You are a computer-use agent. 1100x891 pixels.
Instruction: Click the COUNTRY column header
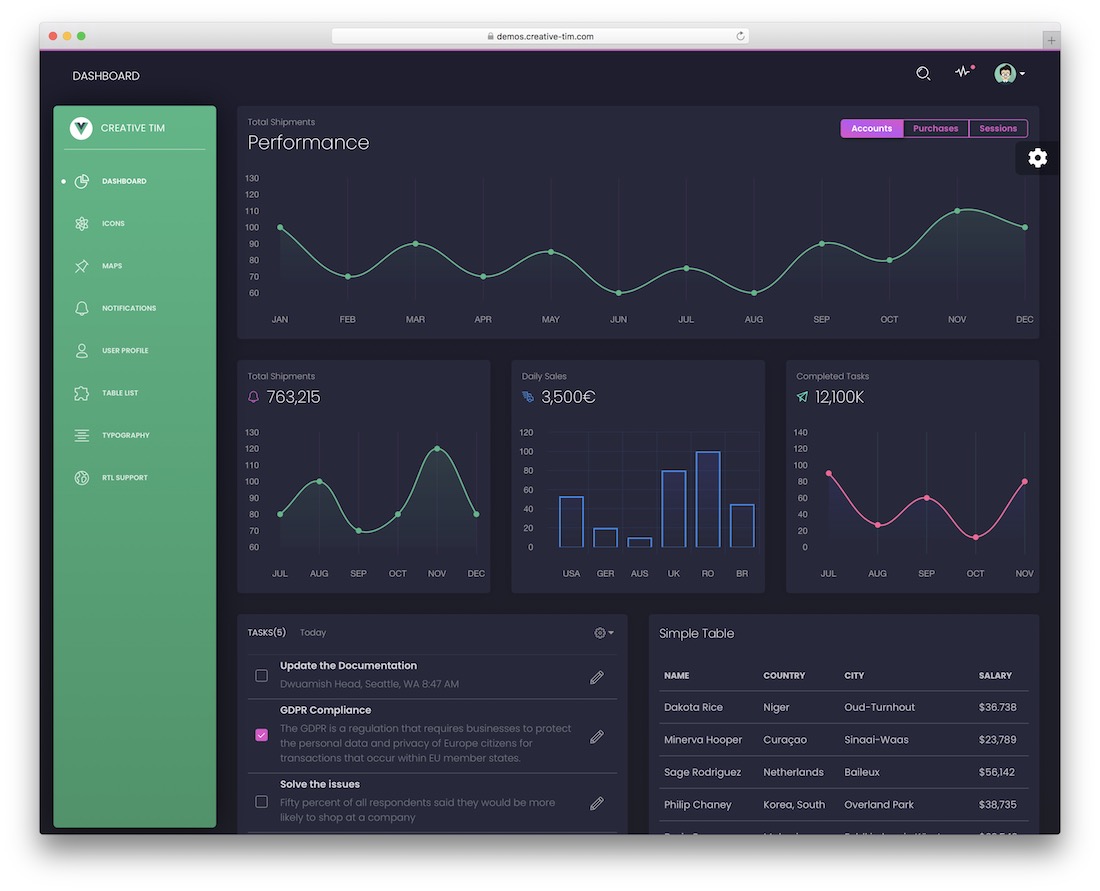click(x=784, y=676)
